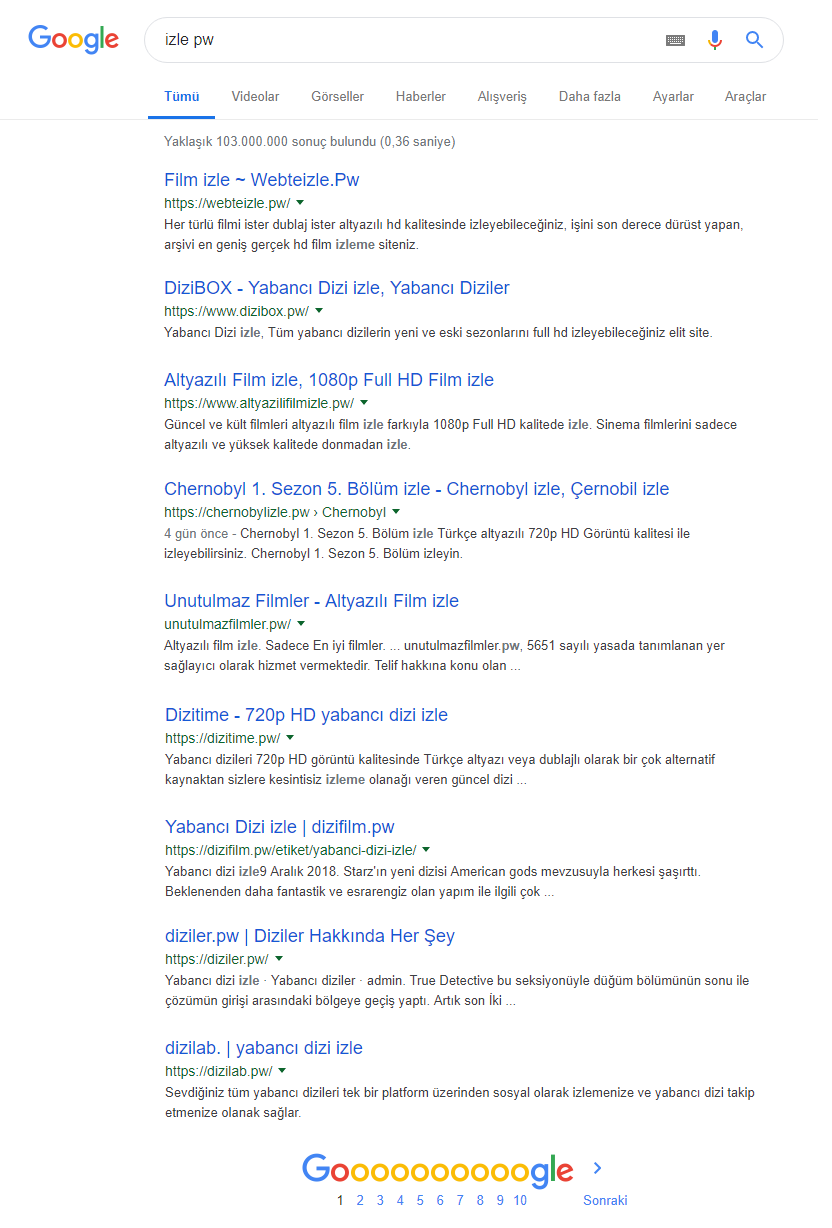
Task: Open dizilab. | yabancı dizi izle result
Action: pos(264,1048)
